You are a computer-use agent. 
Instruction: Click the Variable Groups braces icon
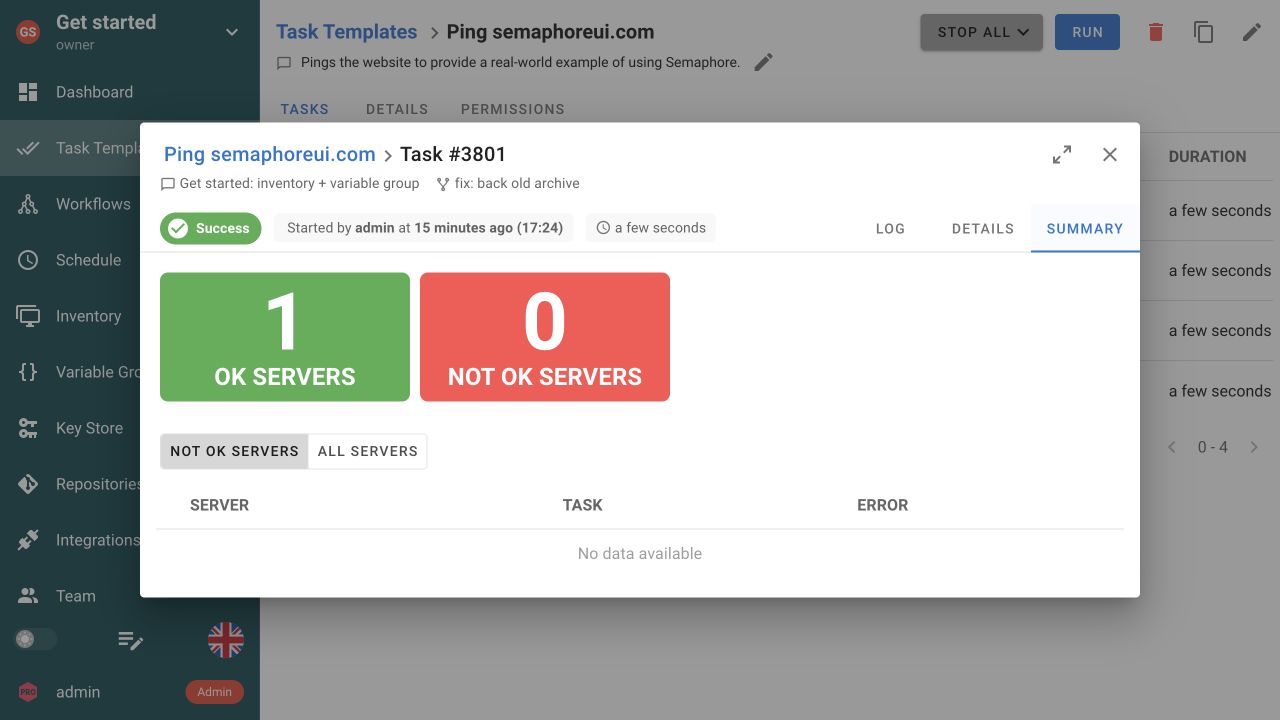[x=28, y=372]
